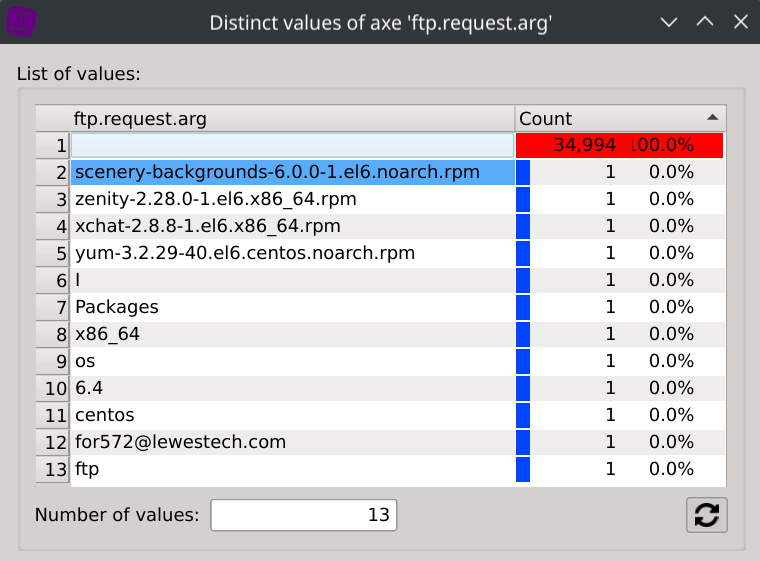
Task: Click row header number 1
Action: click(53, 145)
